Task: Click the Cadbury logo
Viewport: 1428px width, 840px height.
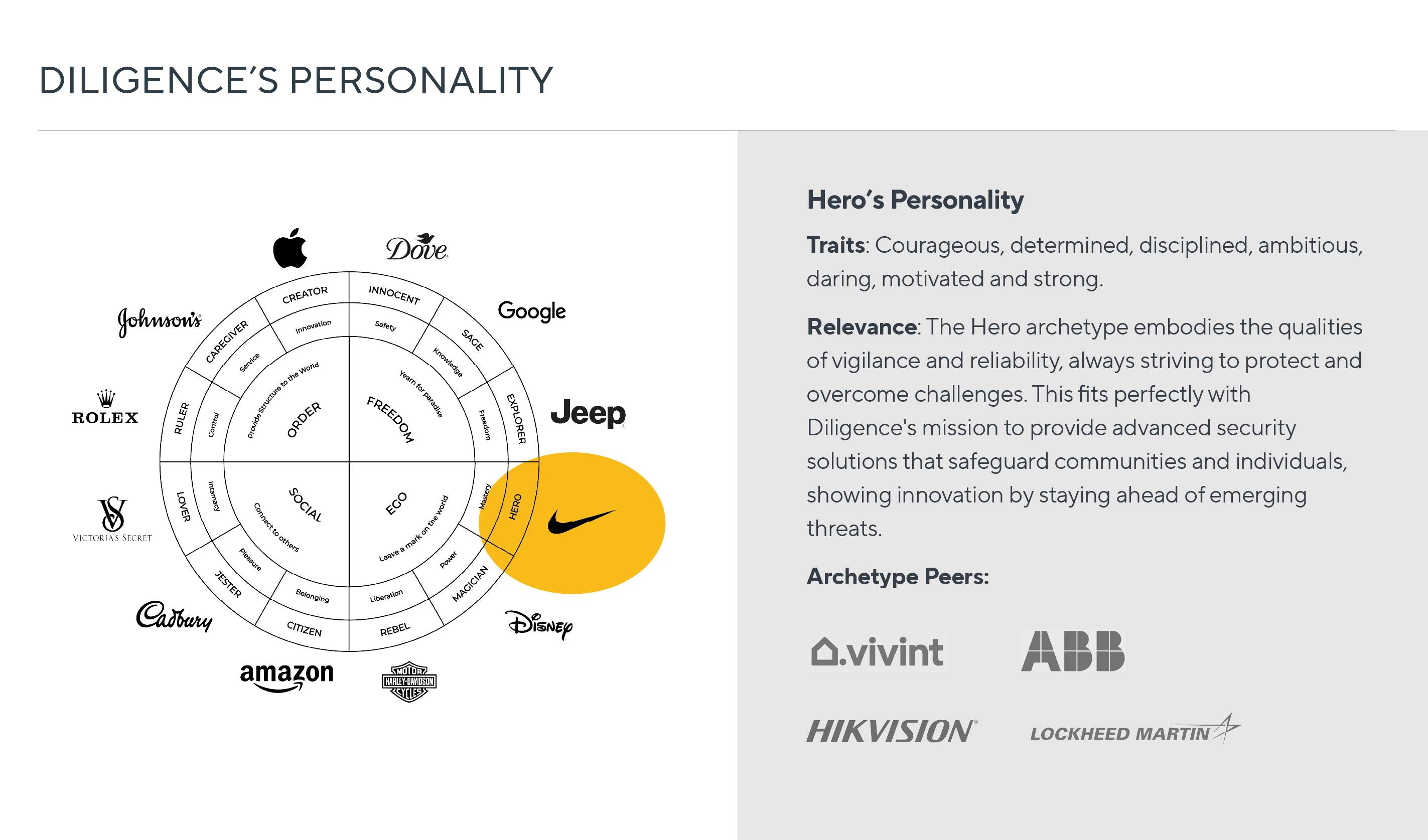Action: point(175,617)
